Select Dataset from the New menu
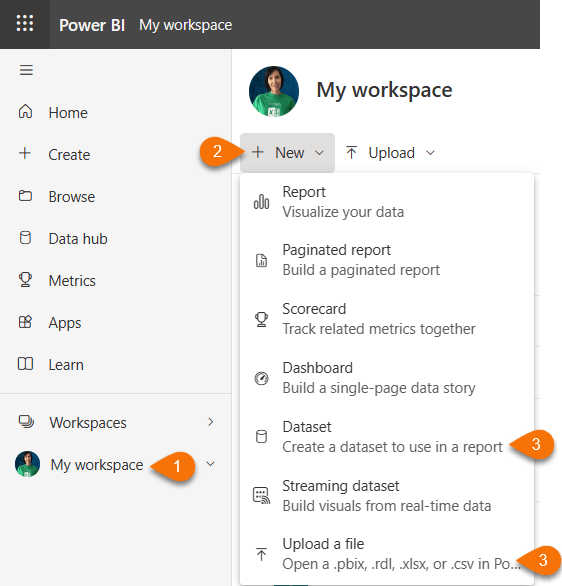Image resolution: width=562 pixels, height=586 pixels. click(x=387, y=437)
